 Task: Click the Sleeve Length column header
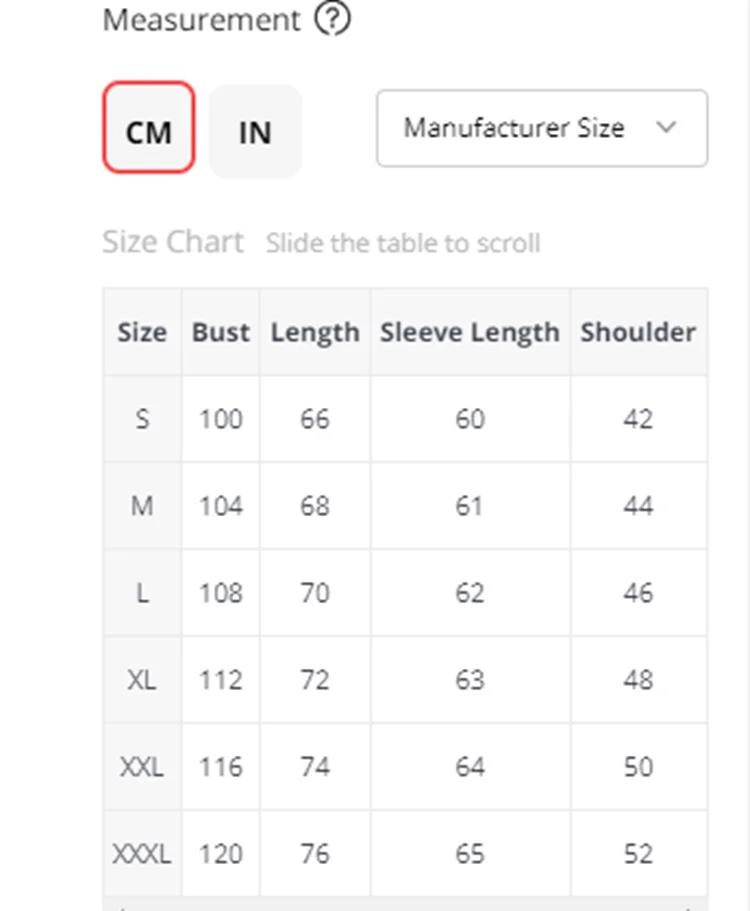pyautogui.click(x=471, y=332)
